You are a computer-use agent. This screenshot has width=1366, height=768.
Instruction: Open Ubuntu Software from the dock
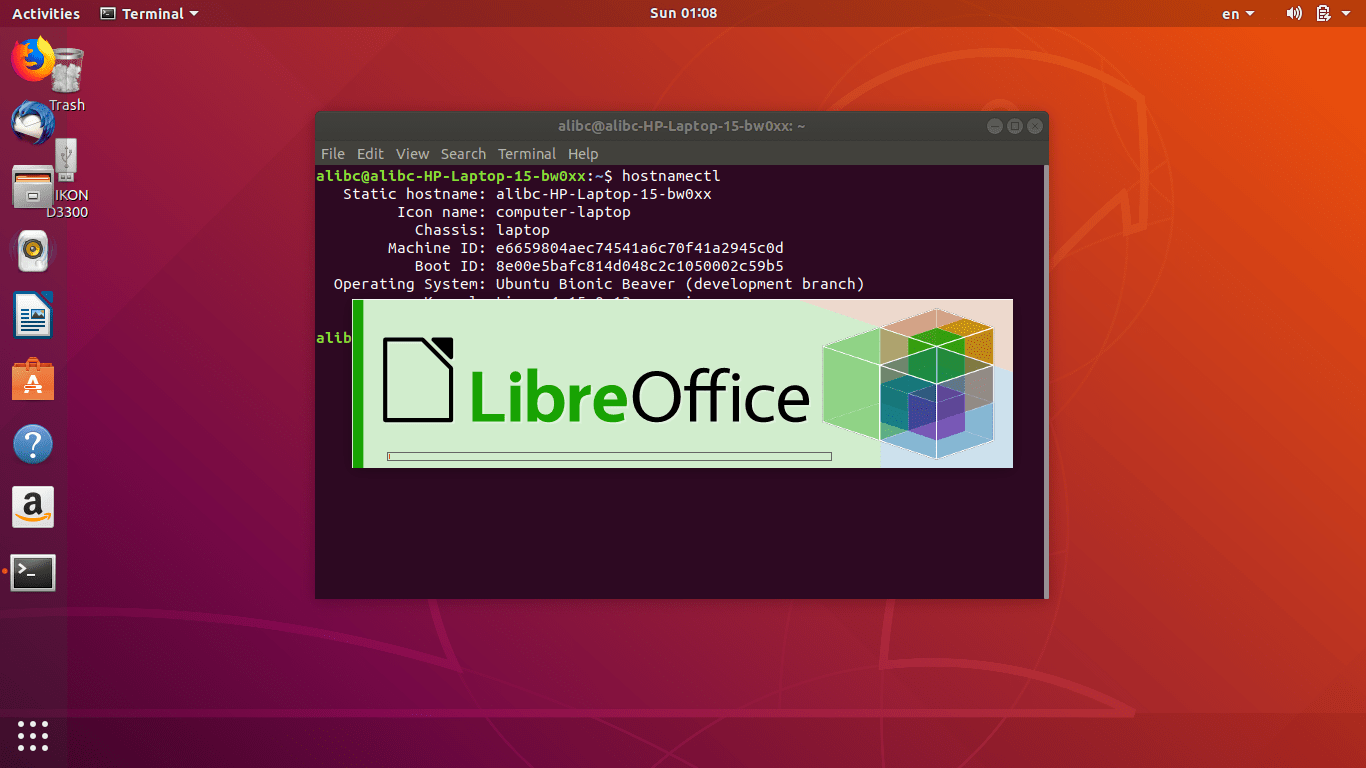33,380
